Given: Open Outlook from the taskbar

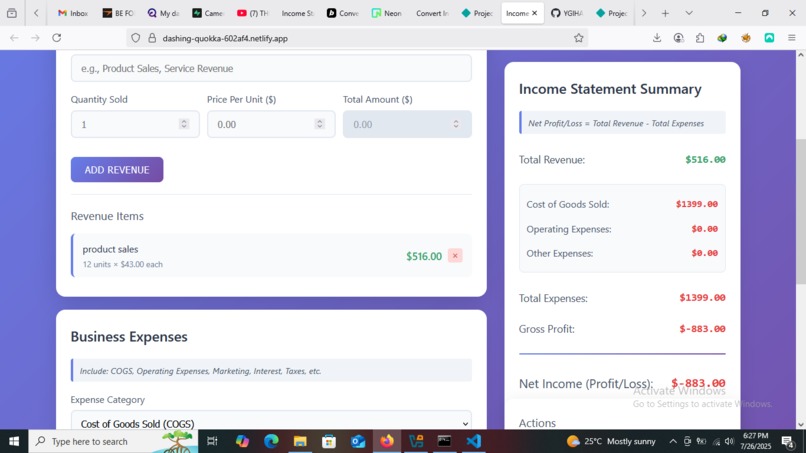Looking at the screenshot, I should coord(358,441).
